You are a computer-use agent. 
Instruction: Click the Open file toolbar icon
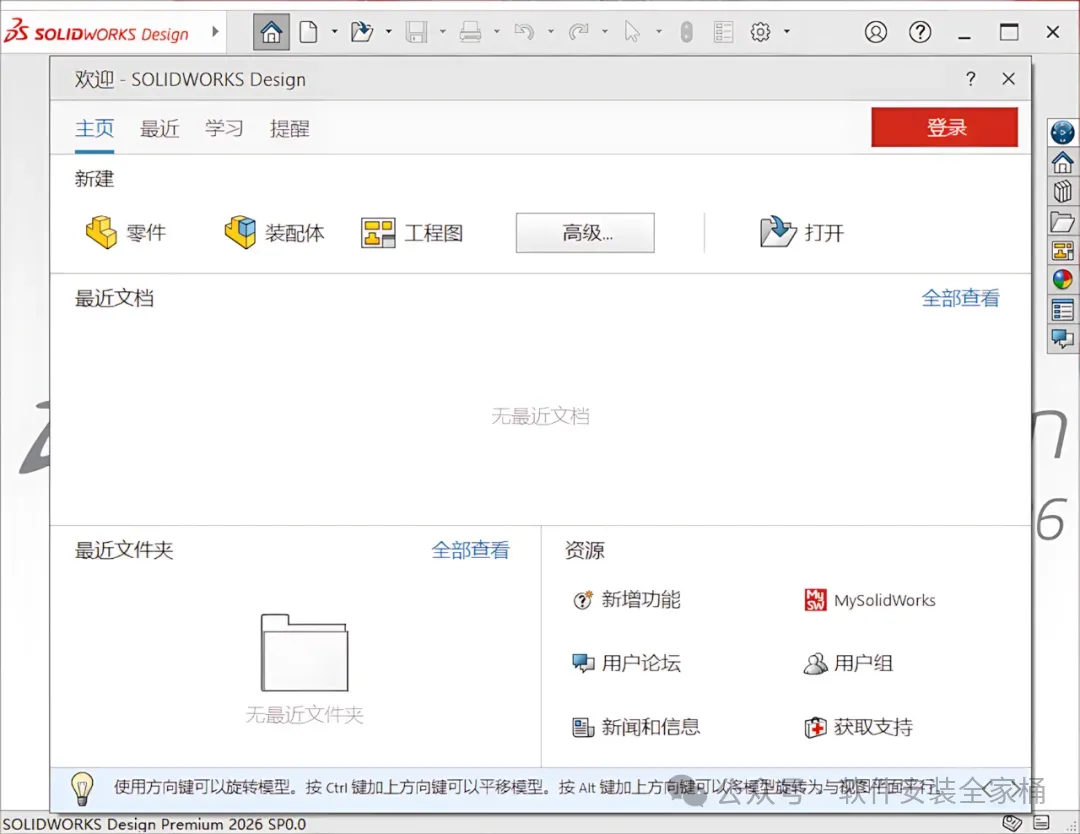362,32
